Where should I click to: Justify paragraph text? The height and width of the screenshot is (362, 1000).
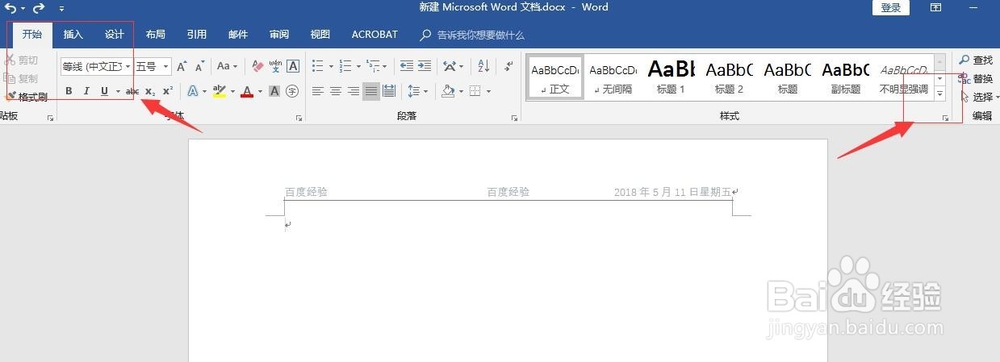point(371,91)
